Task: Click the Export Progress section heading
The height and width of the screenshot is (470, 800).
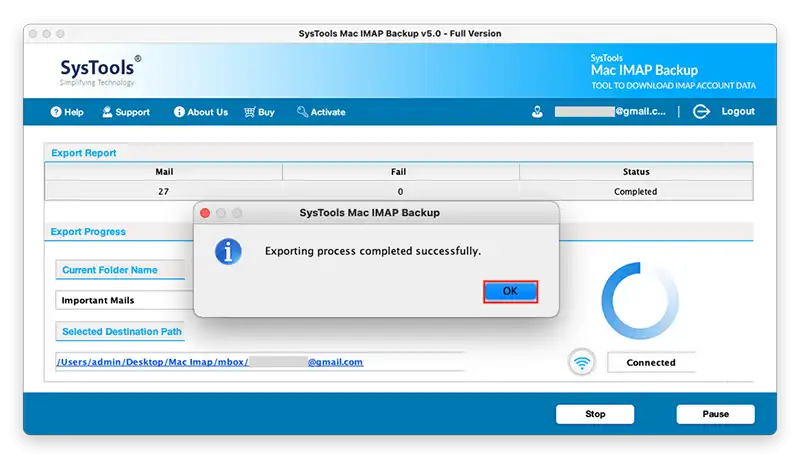Action: pyautogui.click(x=88, y=232)
